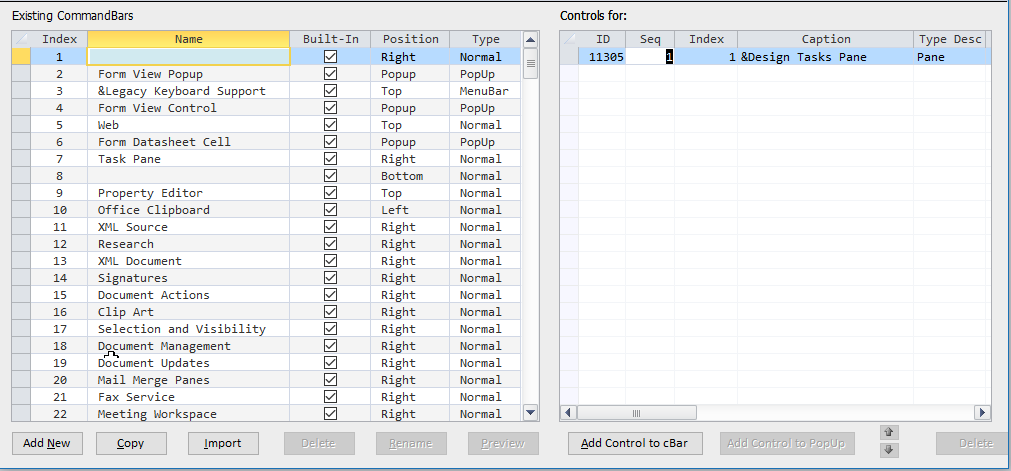Click the Add New button
Viewport: 1011px width, 471px height.
click(x=47, y=443)
